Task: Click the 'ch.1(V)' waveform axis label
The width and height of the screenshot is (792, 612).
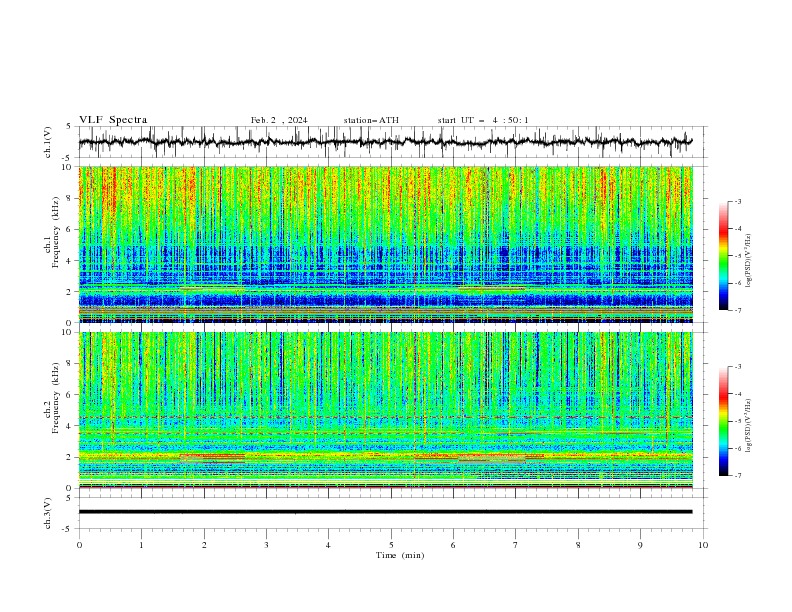Action: tap(48, 142)
